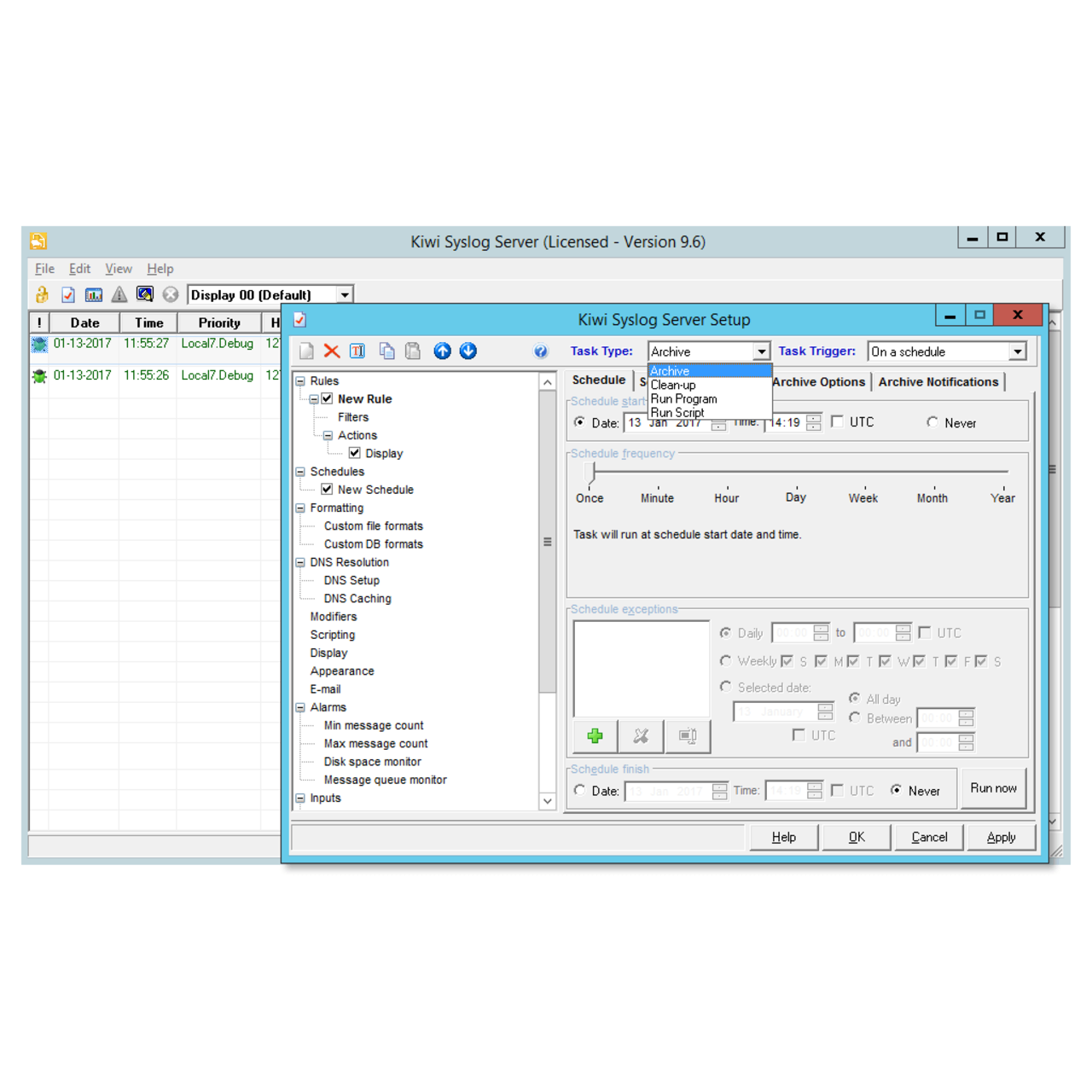Switch to the Archive Options tab

click(817, 381)
